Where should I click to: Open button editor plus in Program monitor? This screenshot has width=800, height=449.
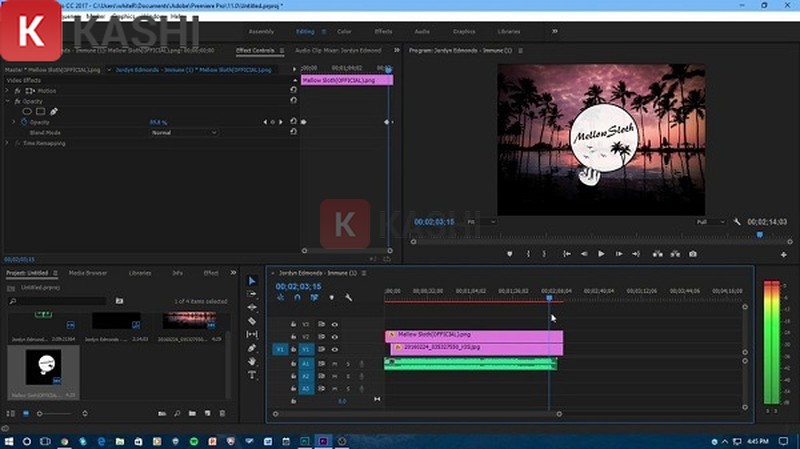pyautogui.click(x=784, y=254)
